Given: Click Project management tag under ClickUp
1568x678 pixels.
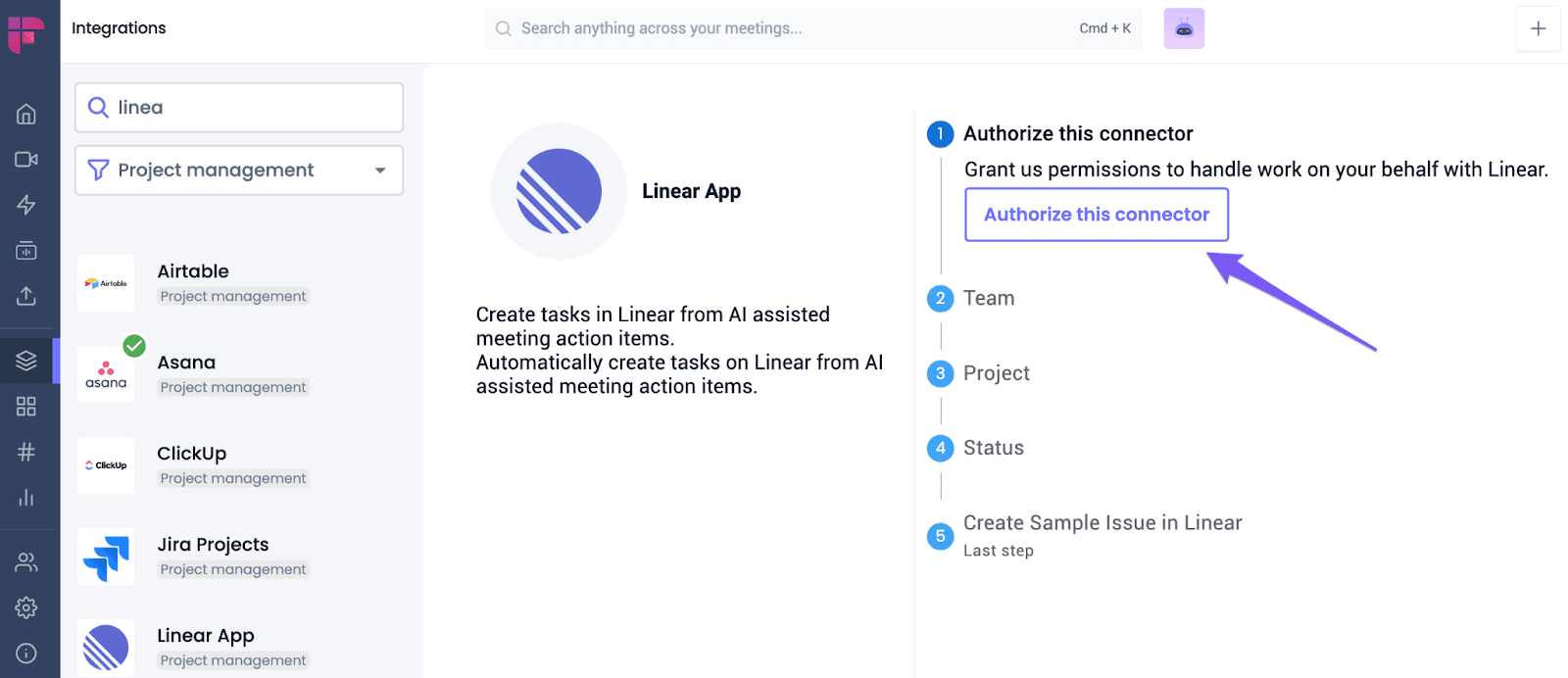Looking at the screenshot, I should [233, 478].
